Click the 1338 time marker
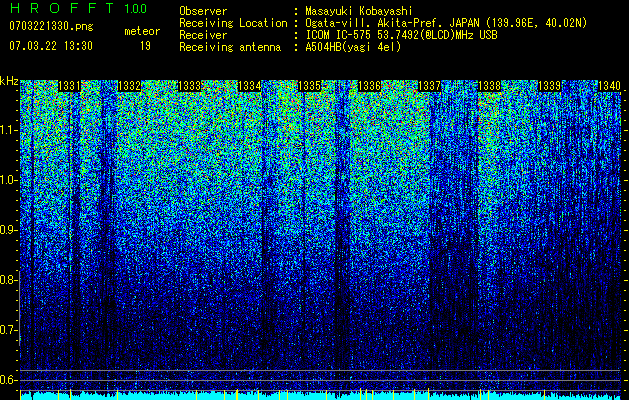 coord(489,86)
